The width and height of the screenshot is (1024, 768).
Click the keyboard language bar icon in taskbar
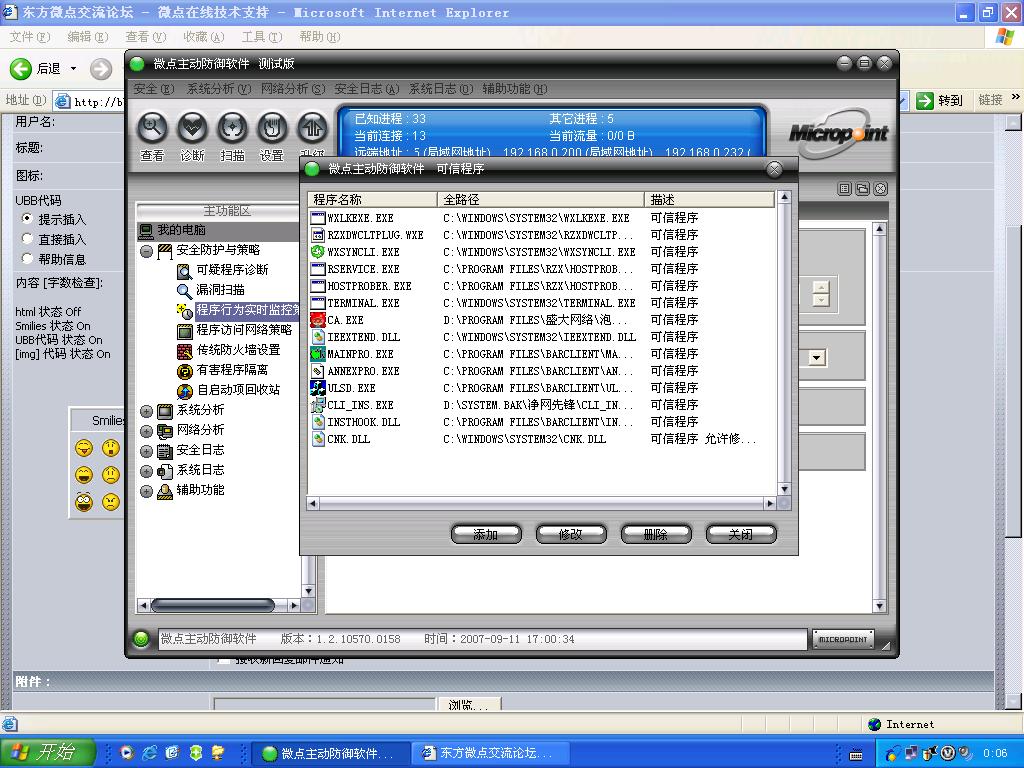tap(856, 754)
